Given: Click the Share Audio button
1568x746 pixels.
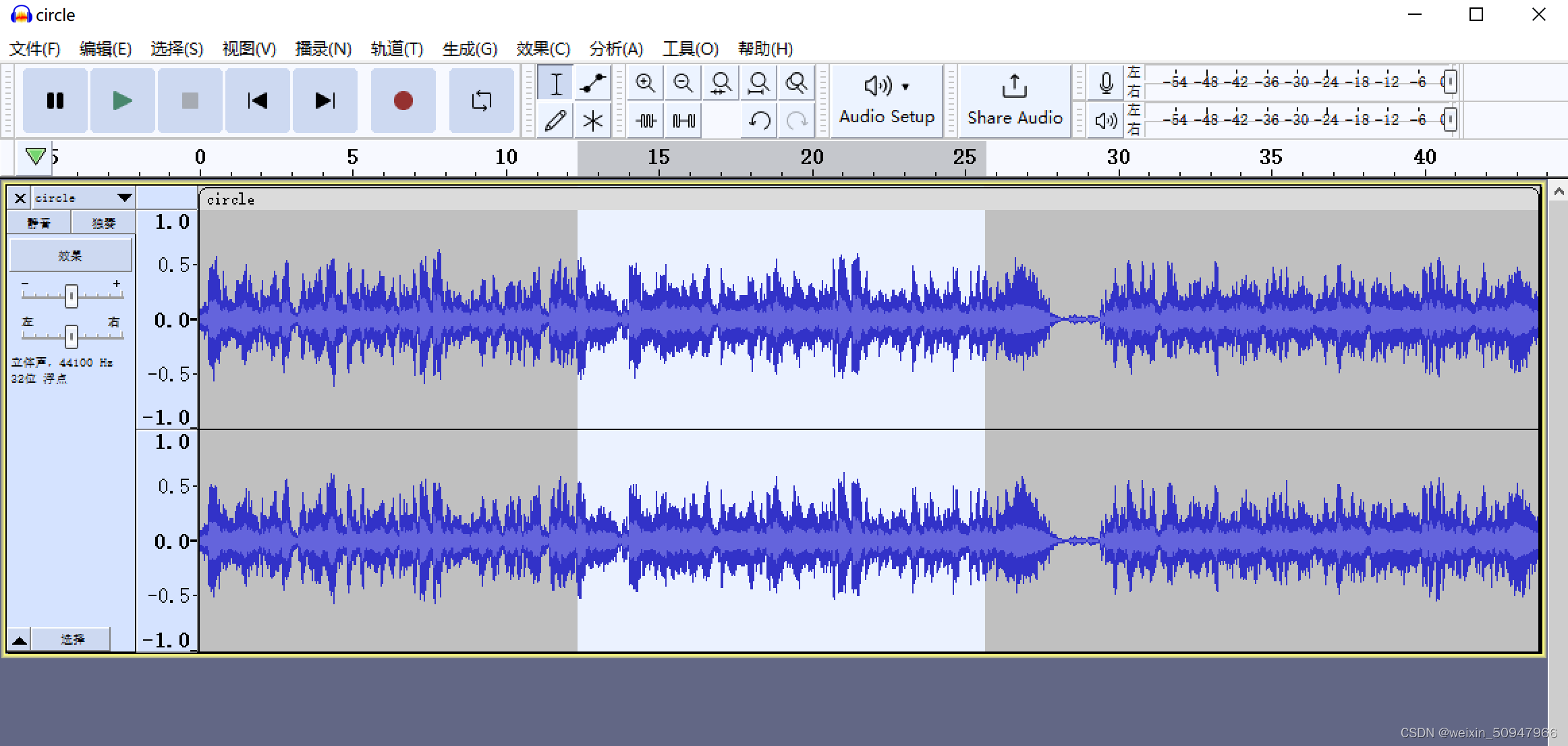Looking at the screenshot, I should [x=1014, y=101].
